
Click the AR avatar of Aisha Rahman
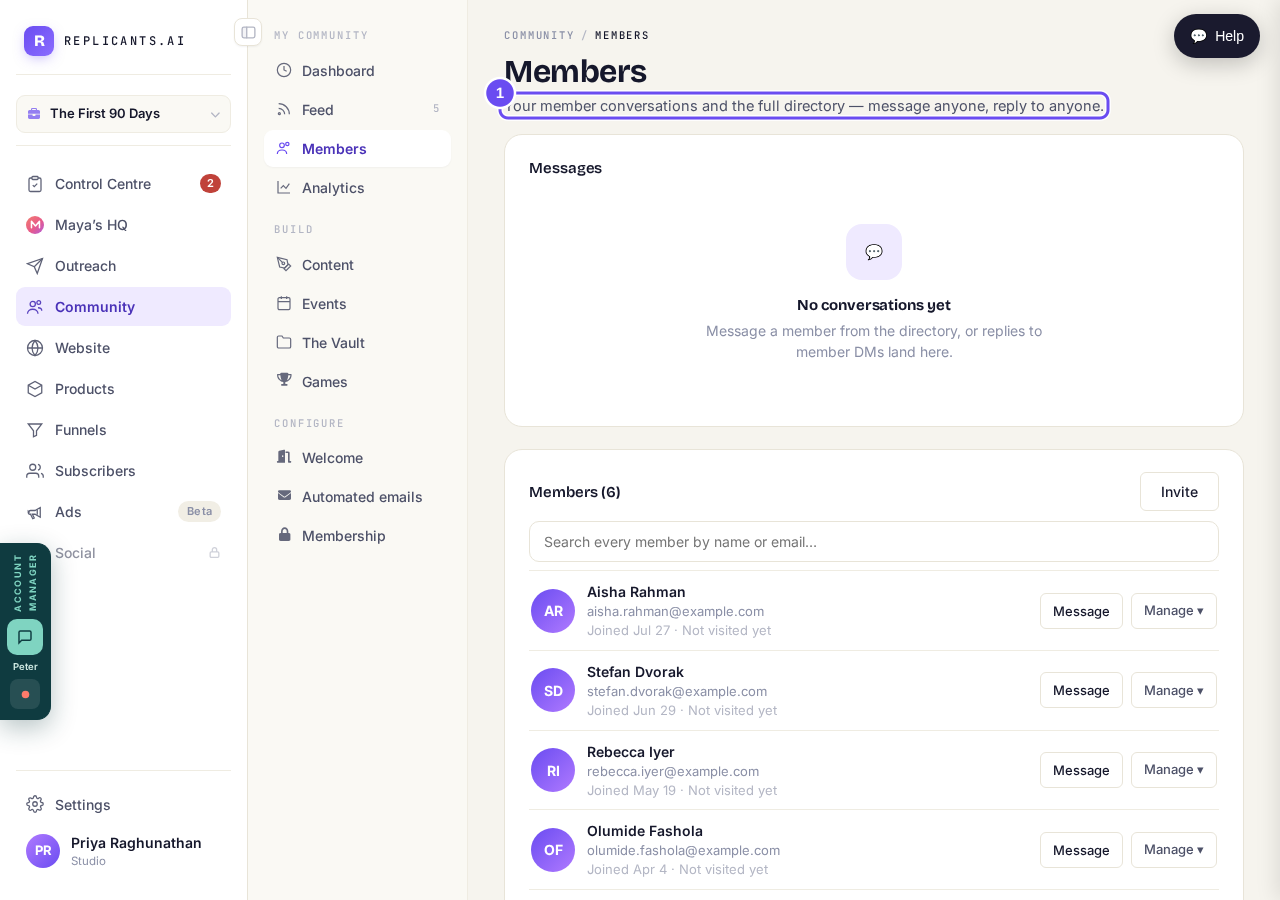(x=553, y=611)
